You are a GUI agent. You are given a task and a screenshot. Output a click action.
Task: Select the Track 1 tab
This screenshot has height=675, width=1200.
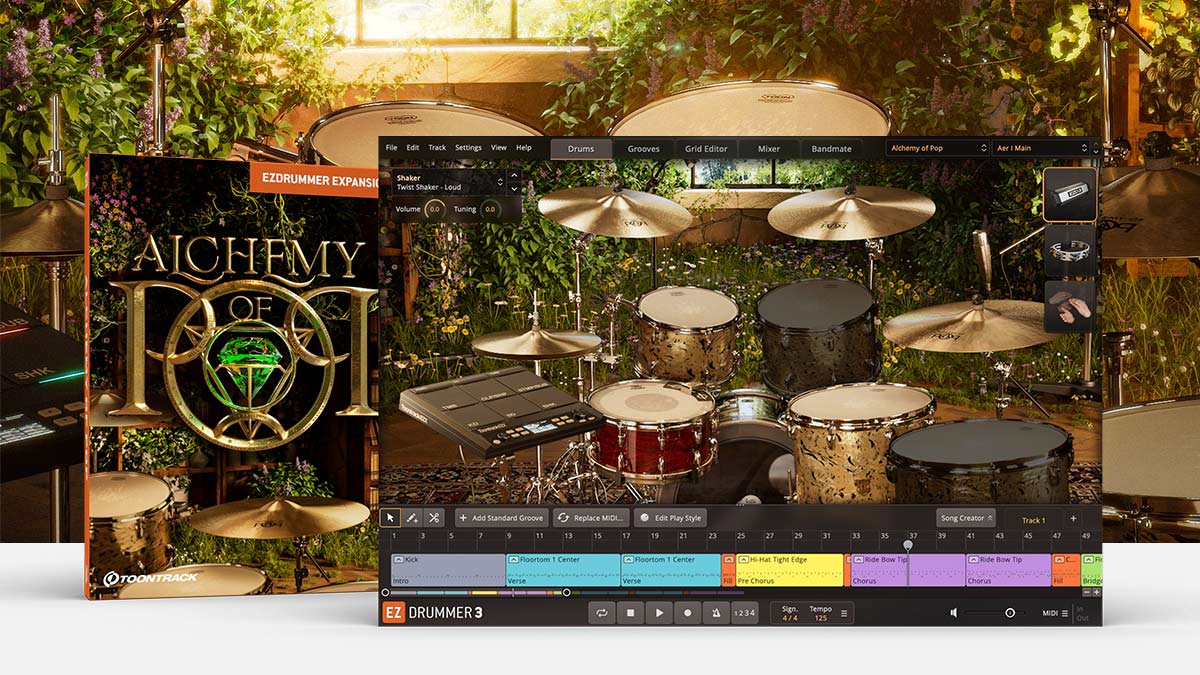click(x=1033, y=520)
